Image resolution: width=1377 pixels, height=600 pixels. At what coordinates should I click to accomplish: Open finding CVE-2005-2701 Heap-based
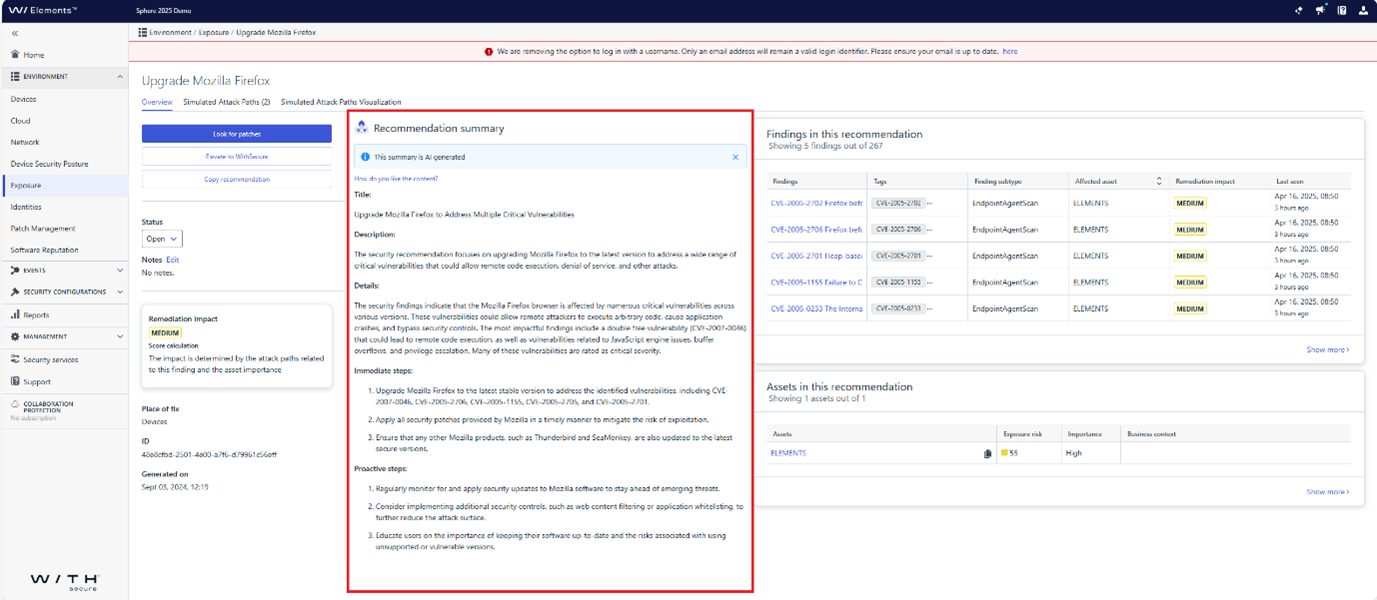[816, 256]
